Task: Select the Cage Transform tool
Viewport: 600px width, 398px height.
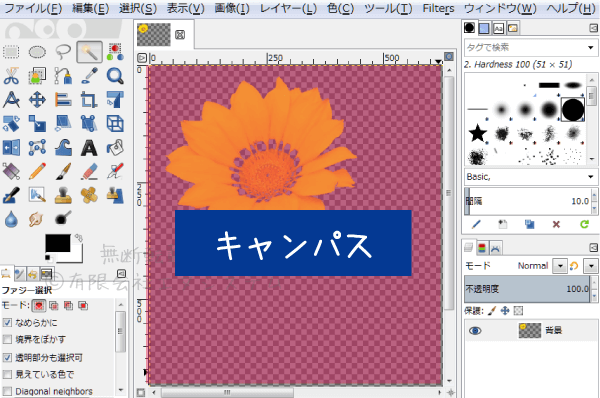Action: pyautogui.click(x=37, y=147)
